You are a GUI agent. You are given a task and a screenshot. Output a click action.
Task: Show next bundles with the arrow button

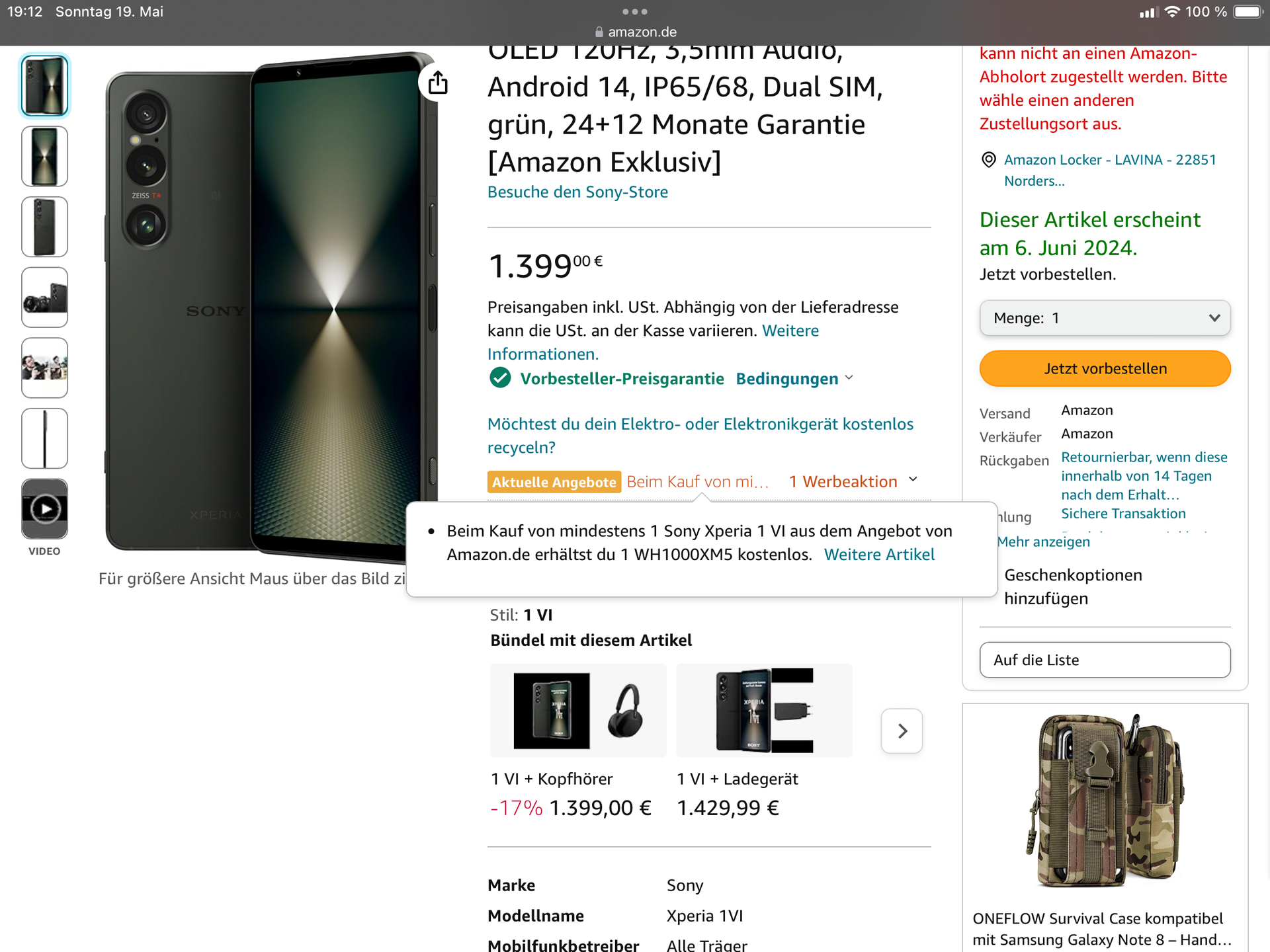click(x=902, y=731)
